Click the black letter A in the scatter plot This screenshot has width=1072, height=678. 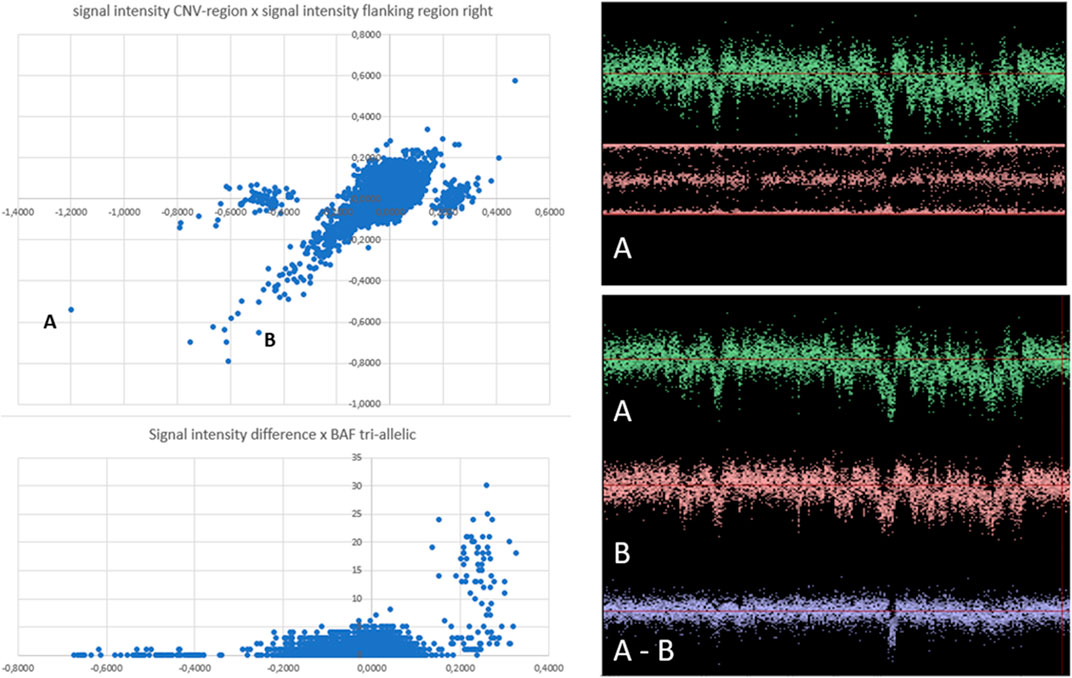(x=50, y=322)
